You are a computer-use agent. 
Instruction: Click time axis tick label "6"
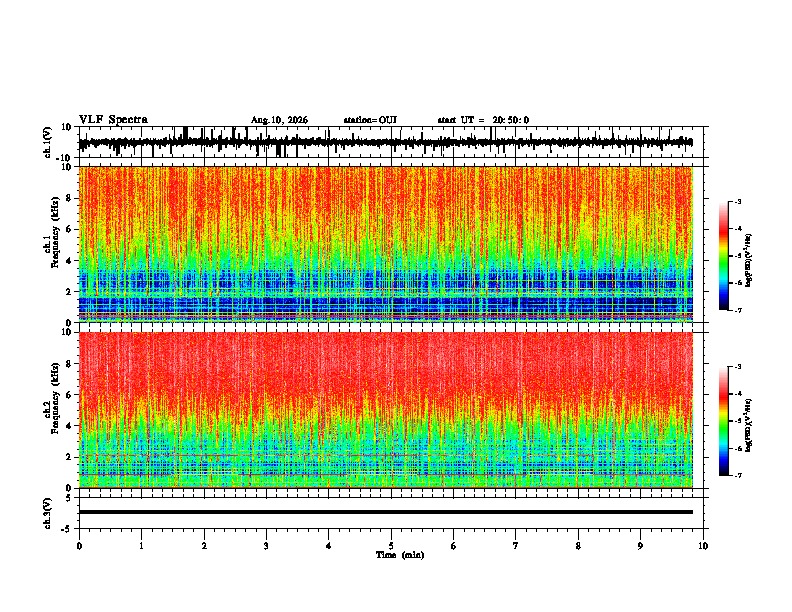454,546
